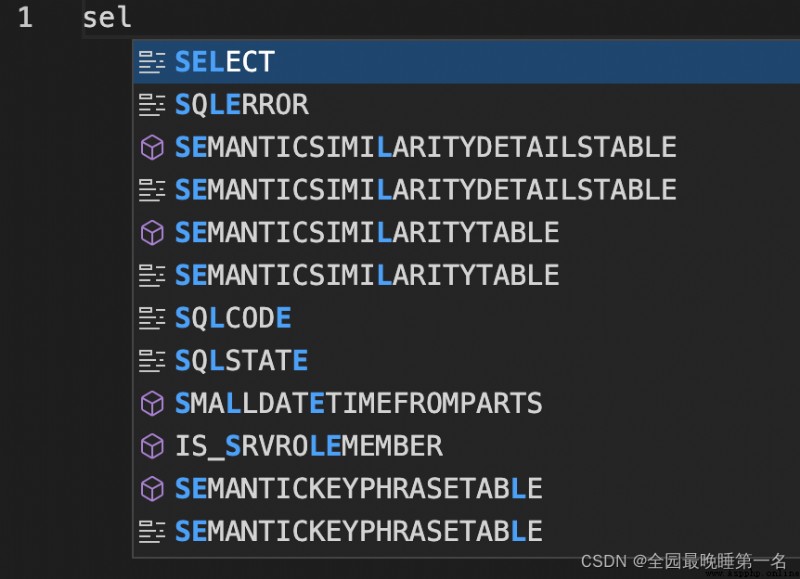800x579 pixels.
Task: Click cube icon of first SEMANTICKEYPHRASETABLE
Action: click(152, 489)
